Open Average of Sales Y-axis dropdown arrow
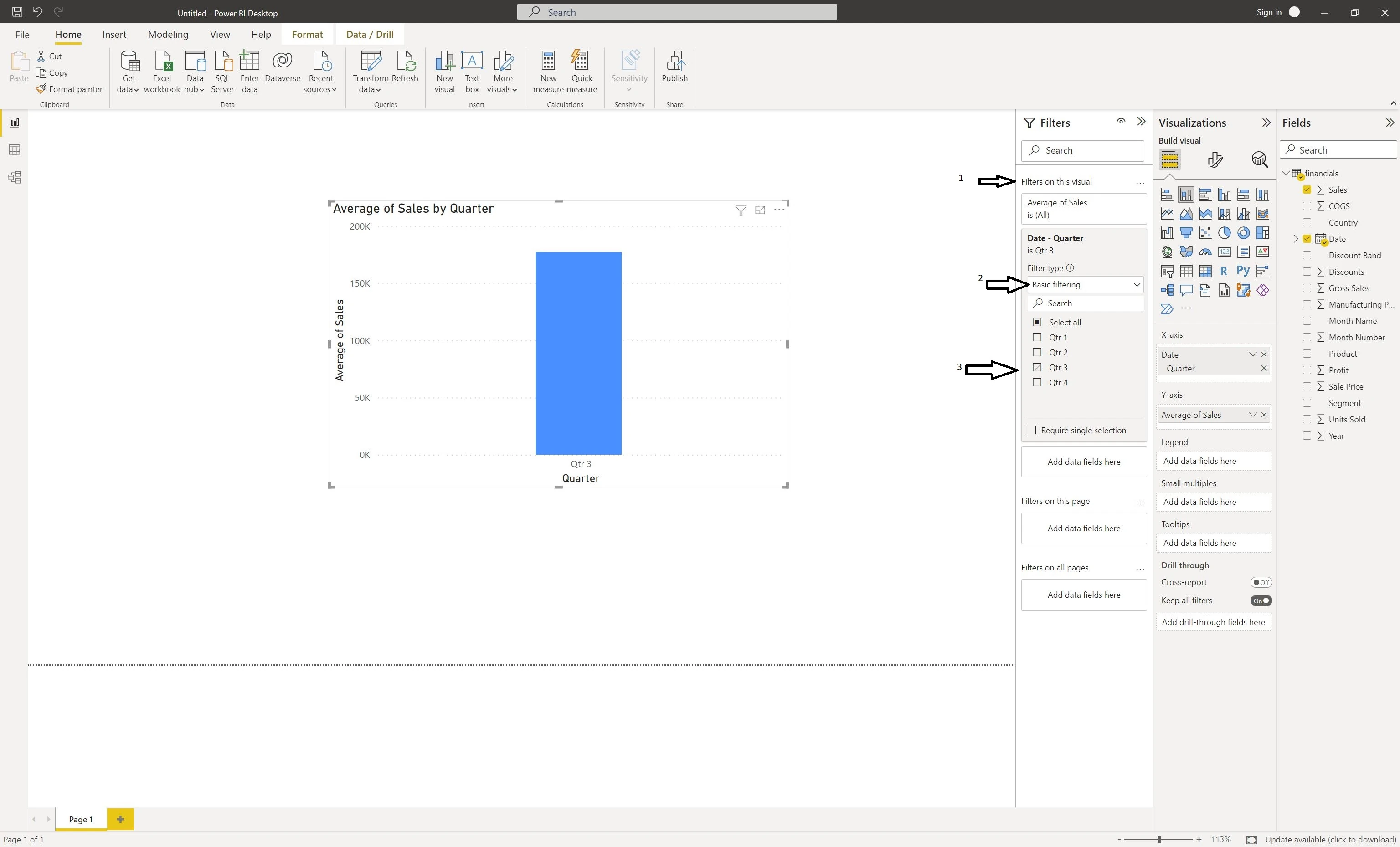Viewport: 1400px width, 847px height. pyautogui.click(x=1252, y=415)
